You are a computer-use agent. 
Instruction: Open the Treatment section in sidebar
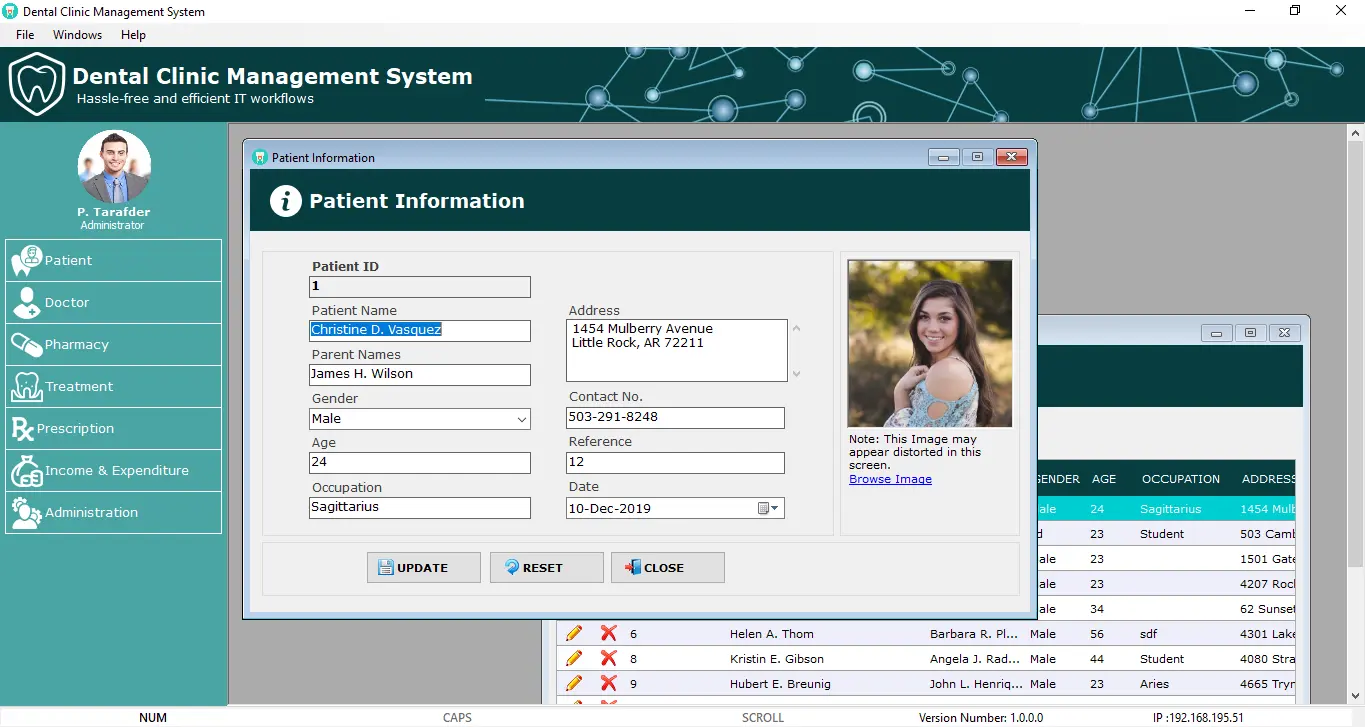(x=113, y=386)
